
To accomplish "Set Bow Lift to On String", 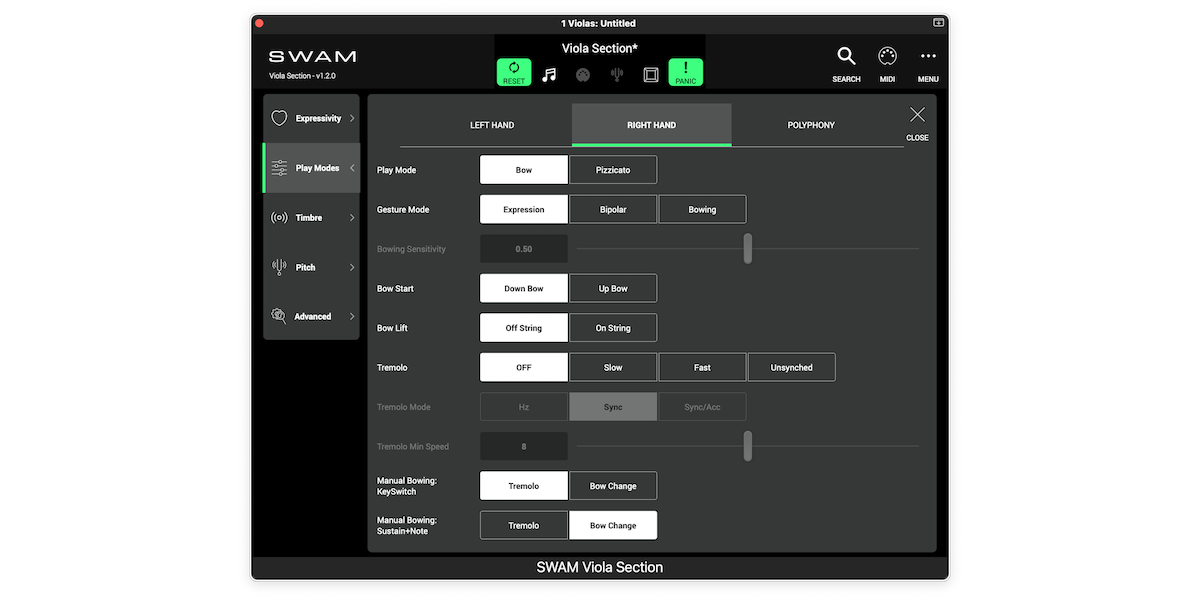I will [613, 328].
